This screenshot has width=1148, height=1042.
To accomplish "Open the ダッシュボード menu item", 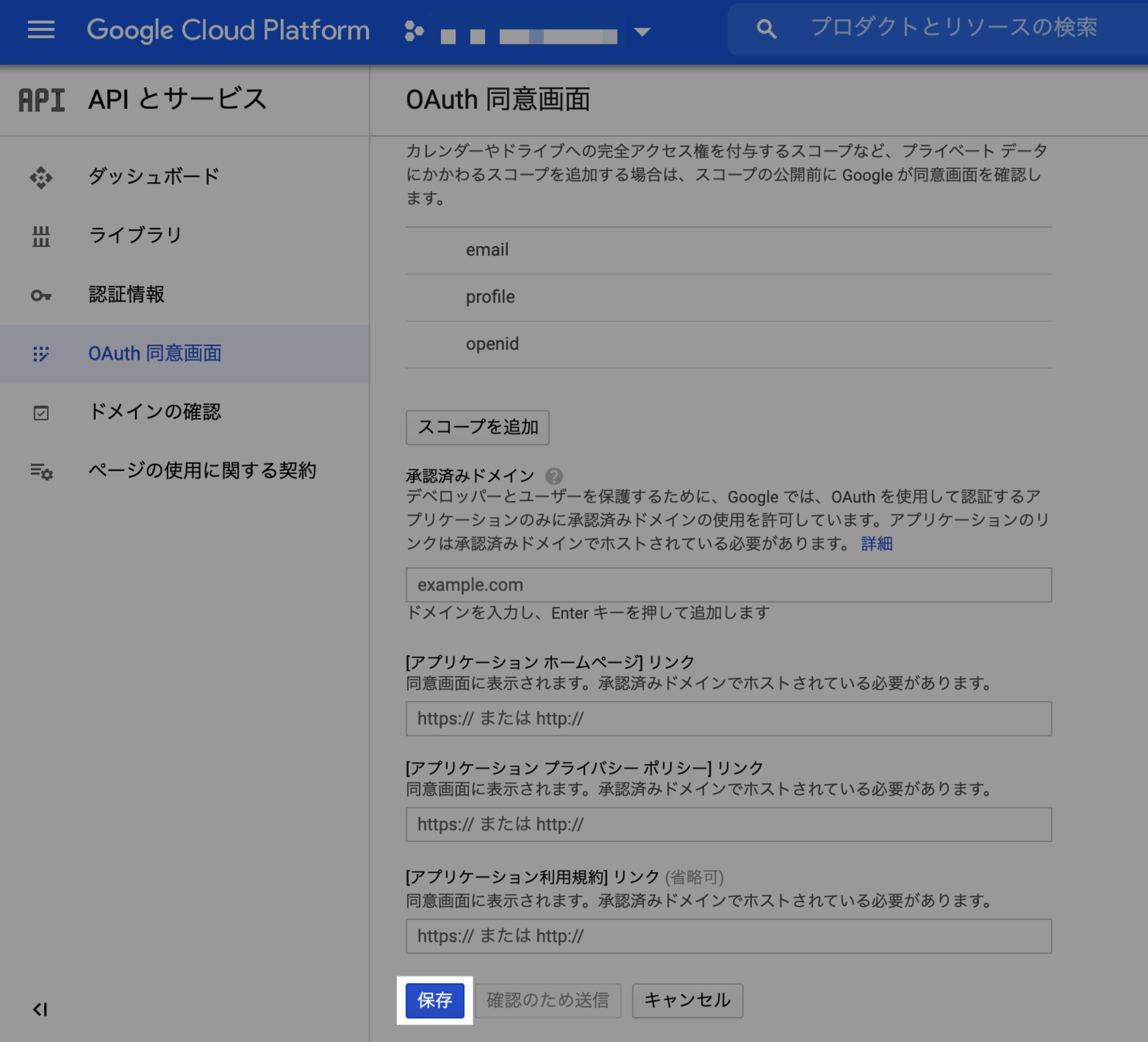I will 185,177.
